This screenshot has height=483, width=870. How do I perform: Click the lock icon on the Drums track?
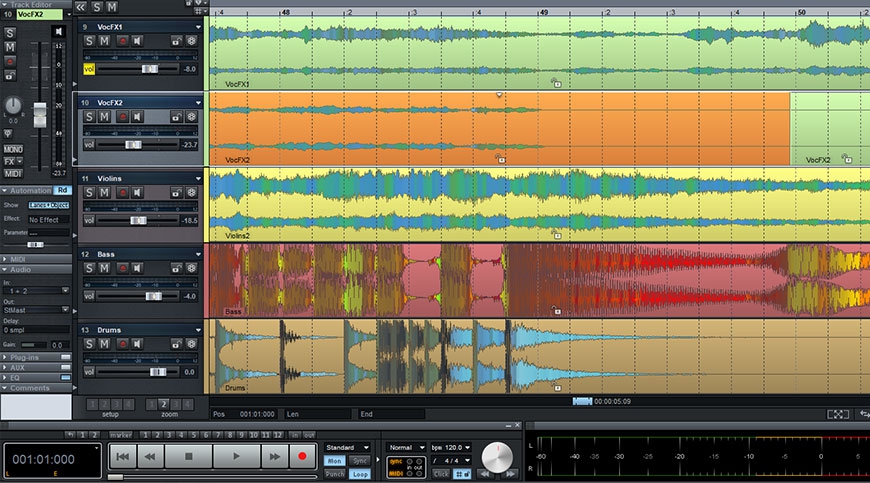point(176,344)
